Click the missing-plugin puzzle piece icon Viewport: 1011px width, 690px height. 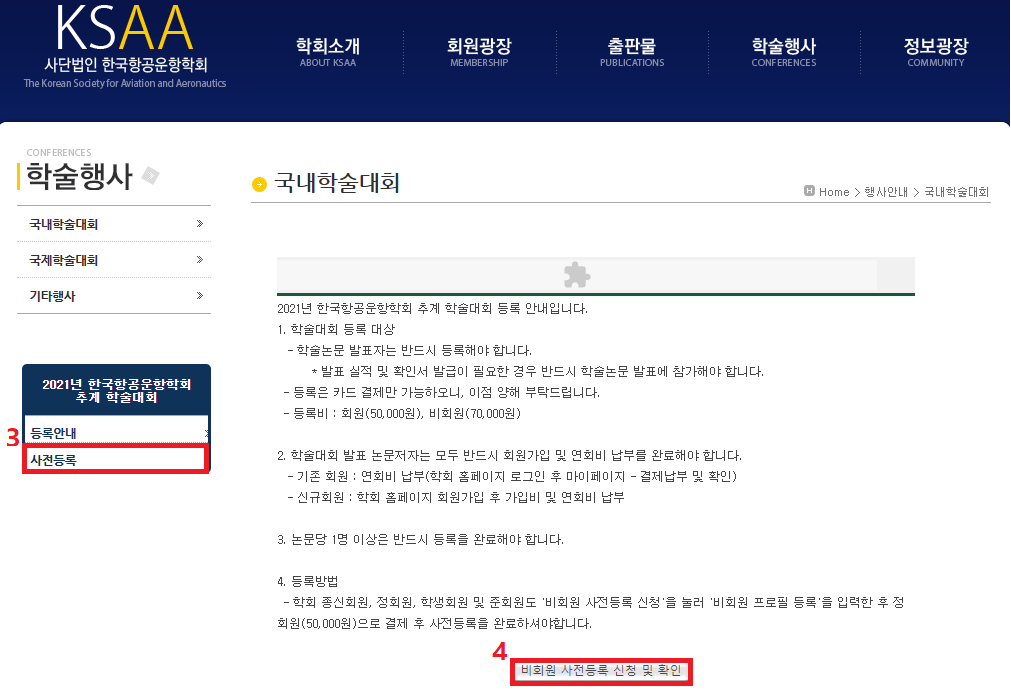(577, 275)
